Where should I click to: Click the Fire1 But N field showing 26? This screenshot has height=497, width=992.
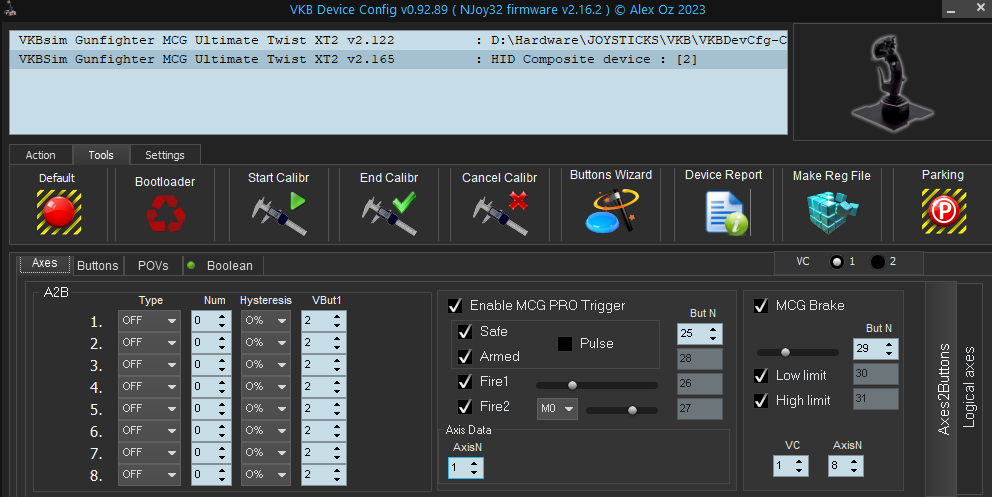(x=700, y=384)
